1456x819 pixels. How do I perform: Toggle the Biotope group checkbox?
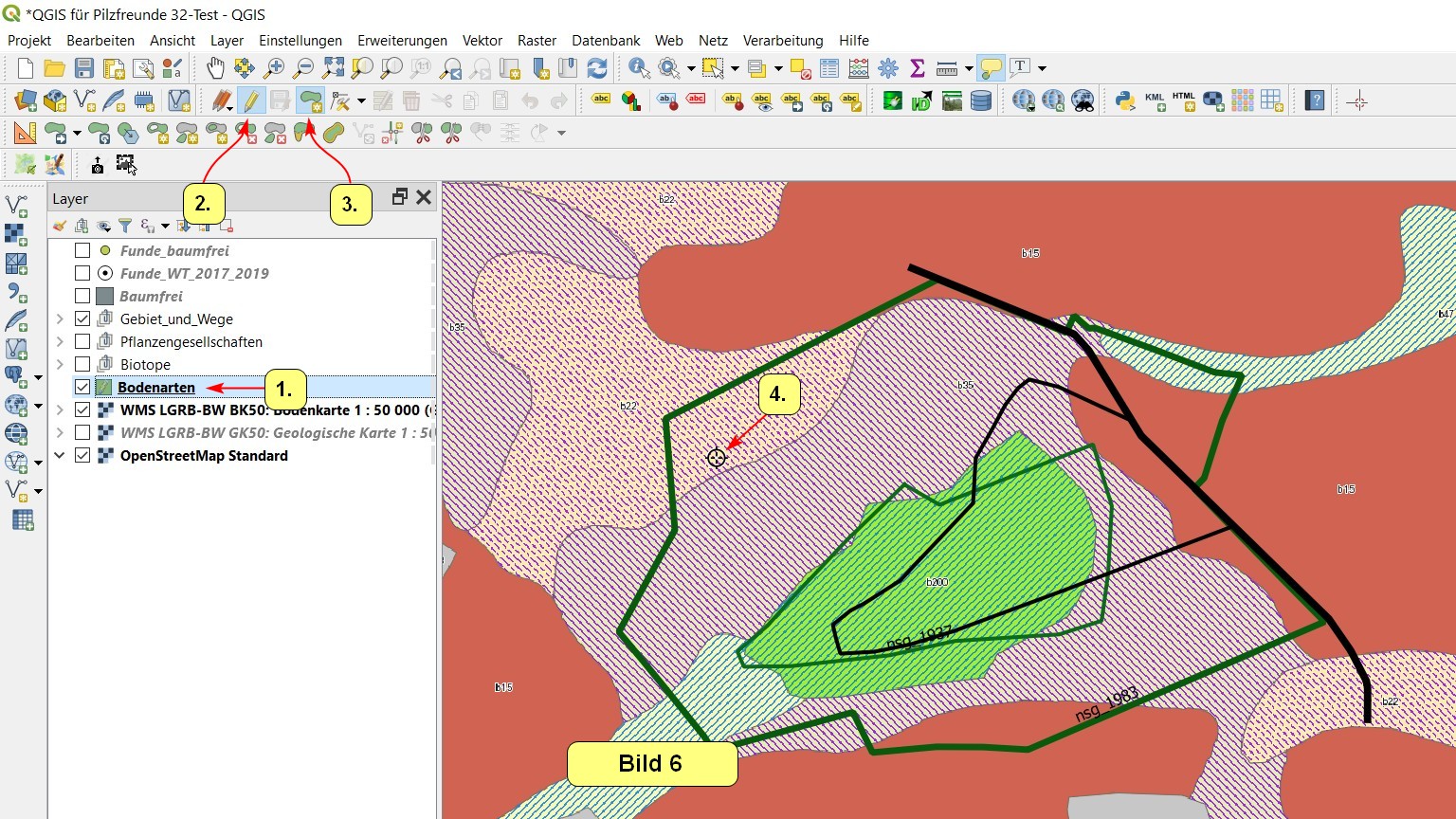82,364
